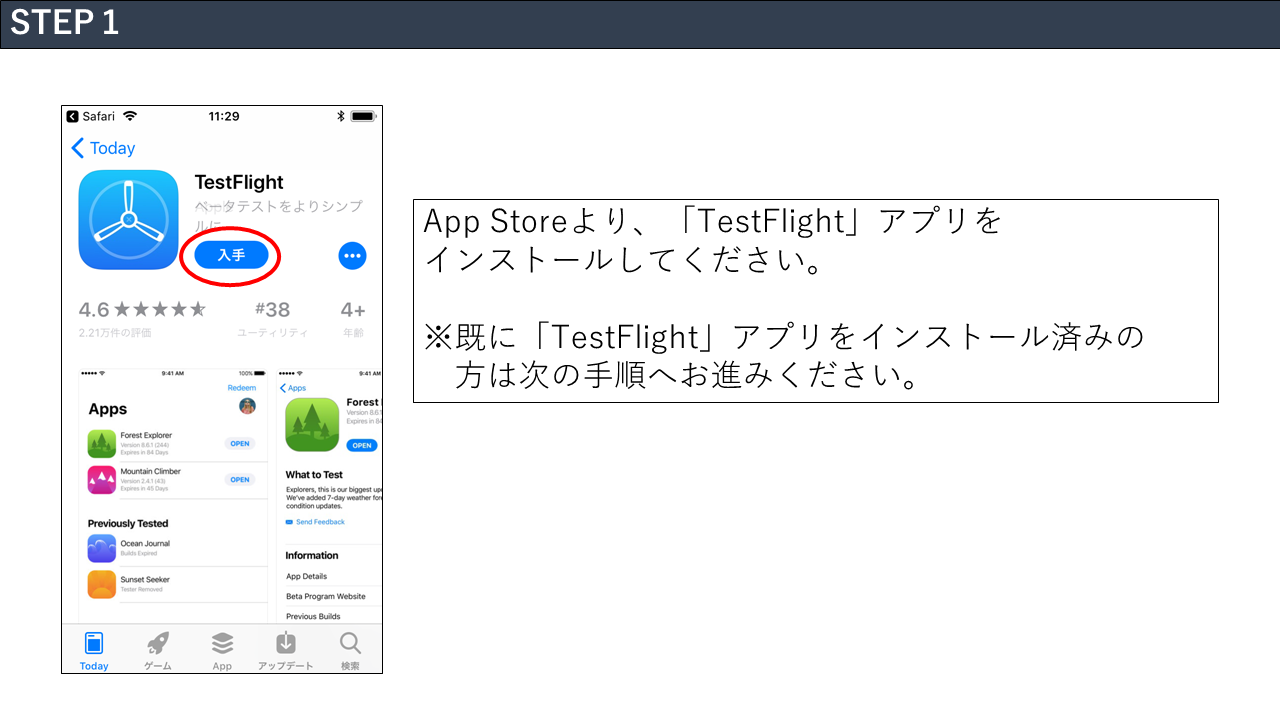Click the second Forest app preview screenshot
This screenshot has height=720, width=1280.
click(330, 495)
